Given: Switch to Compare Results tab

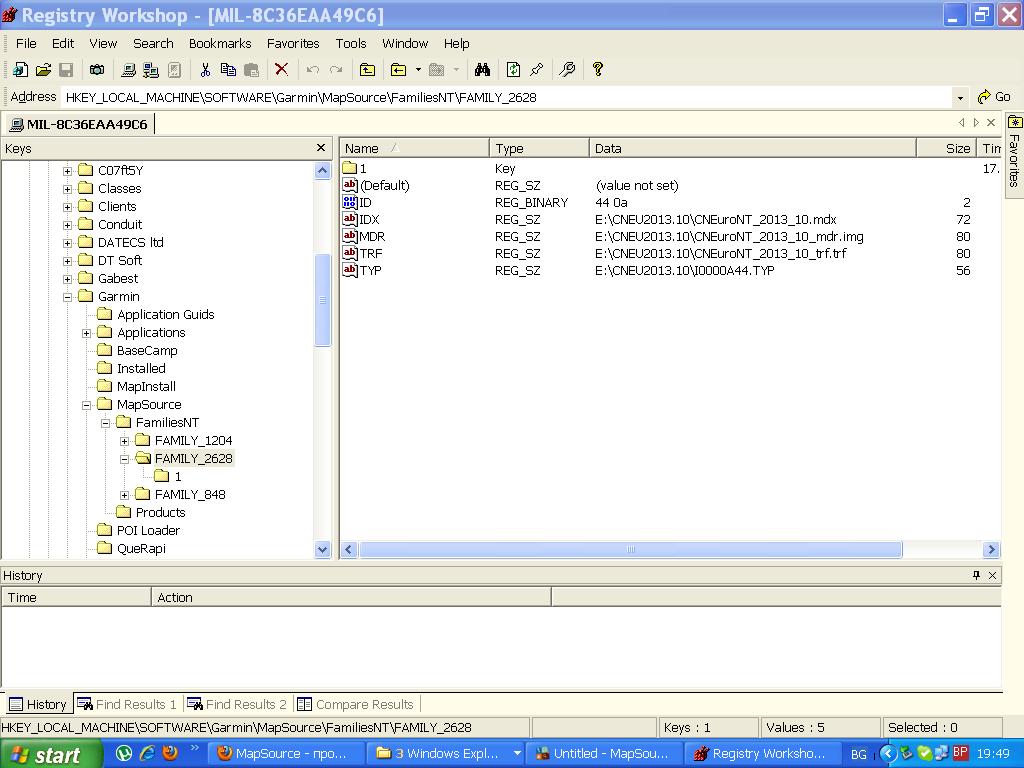Looking at the screenshot, I should click(355, 704).
